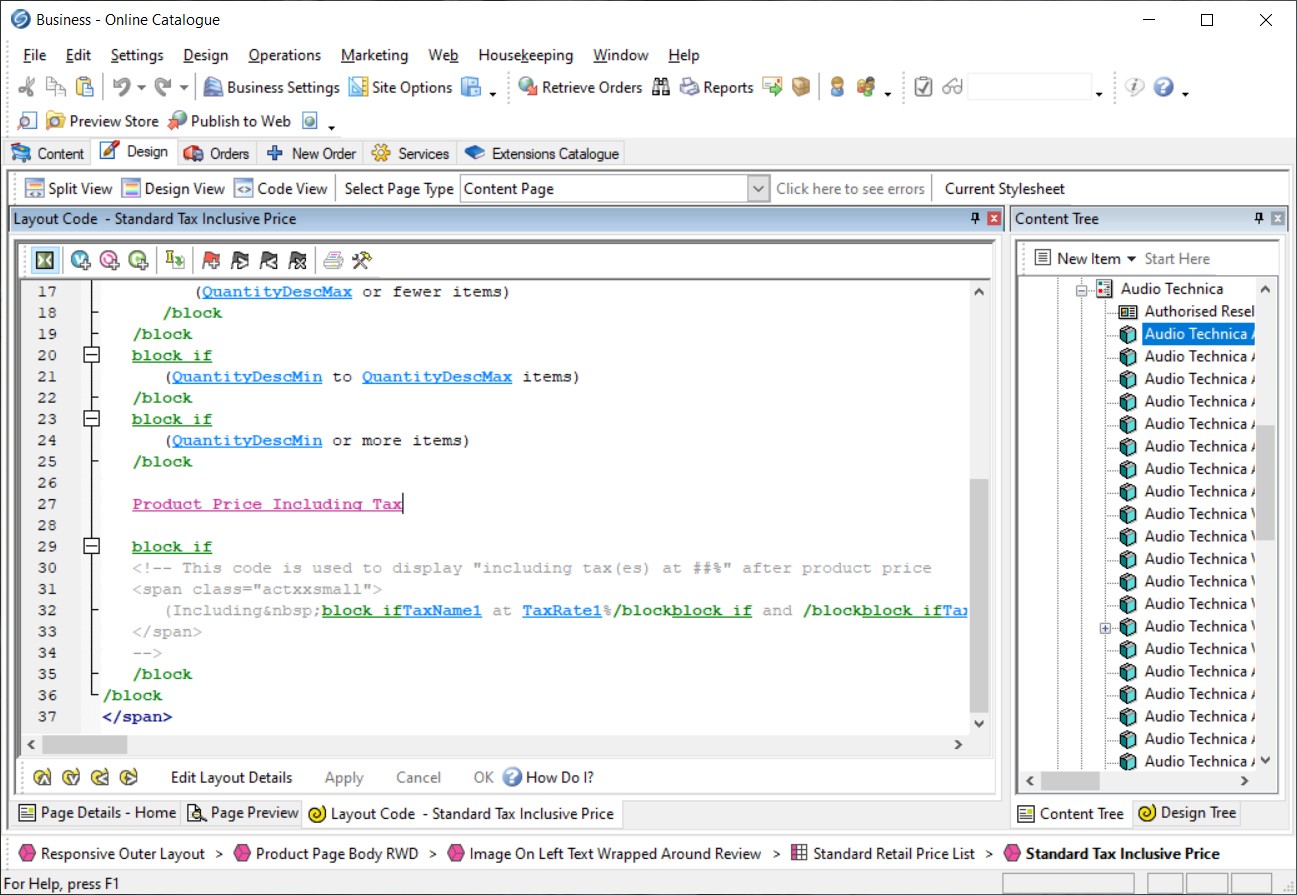Viewport: 1297px width, 895px height.
Task: Click Standard Retail Price List breadcrumb link
Action: click(893, 853)
